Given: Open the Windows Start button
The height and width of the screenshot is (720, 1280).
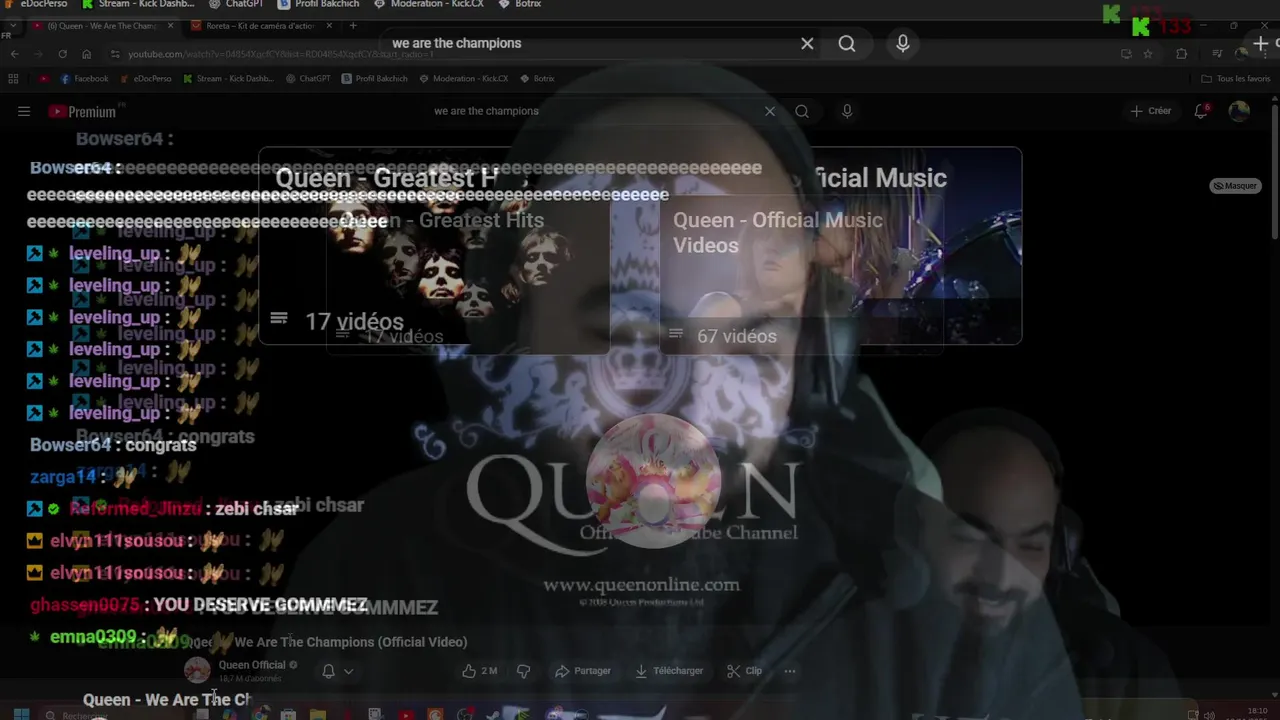Looking at the screenshot, I should (21, 714).
